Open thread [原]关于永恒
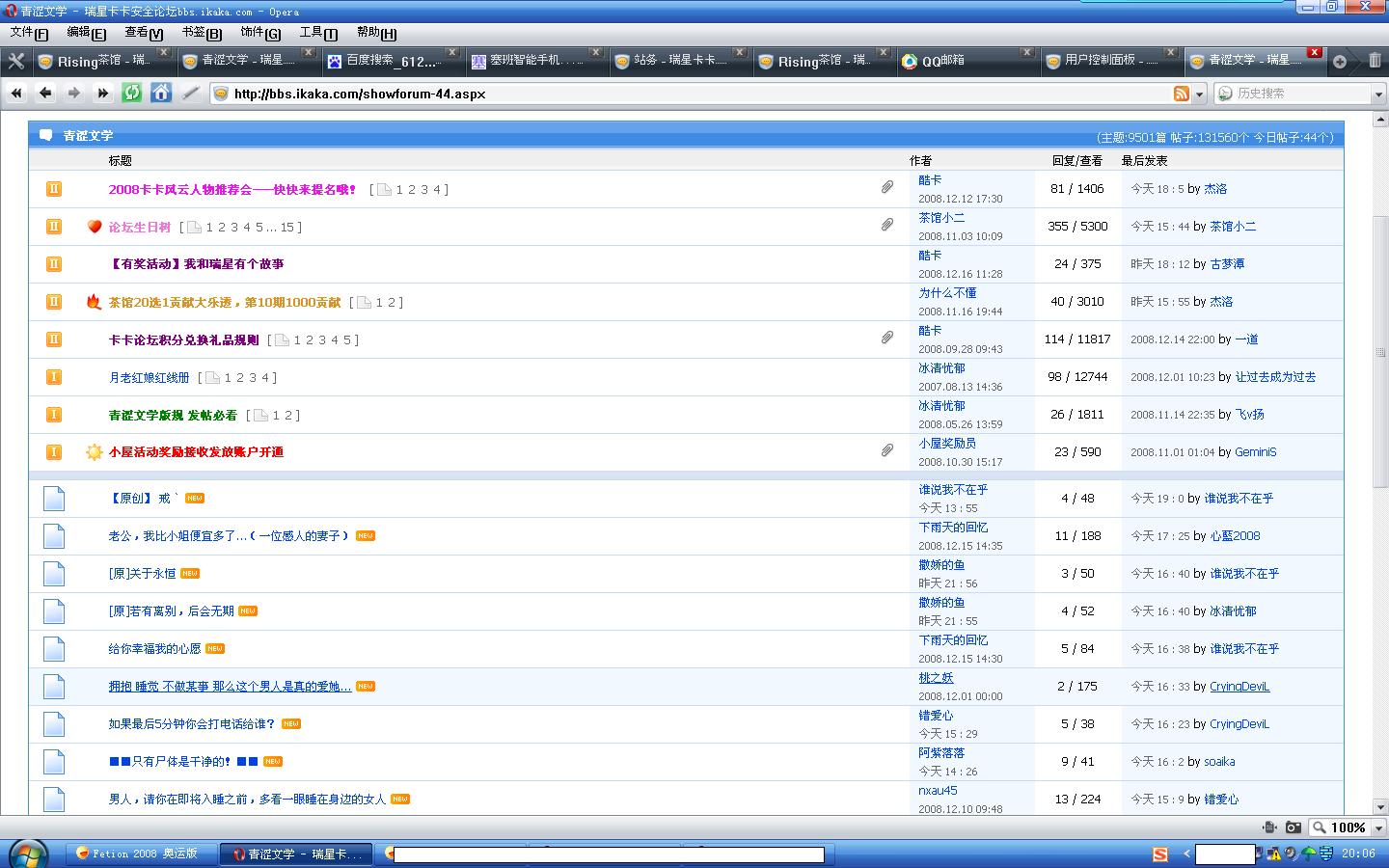Screen dimensions: 1389x868 (x=142, y=574)
